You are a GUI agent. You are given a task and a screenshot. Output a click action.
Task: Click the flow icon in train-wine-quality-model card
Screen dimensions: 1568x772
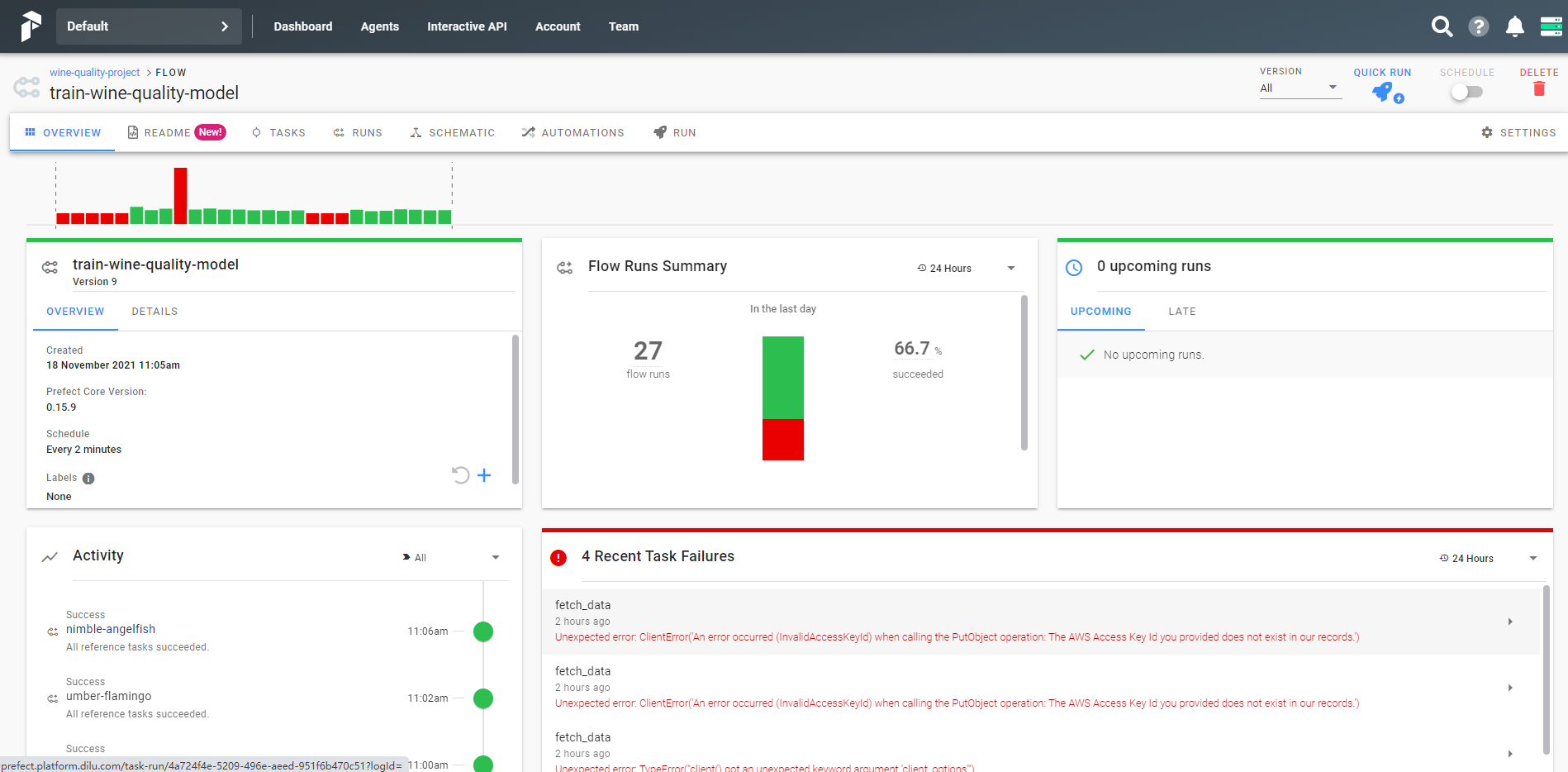pos(50,268)
